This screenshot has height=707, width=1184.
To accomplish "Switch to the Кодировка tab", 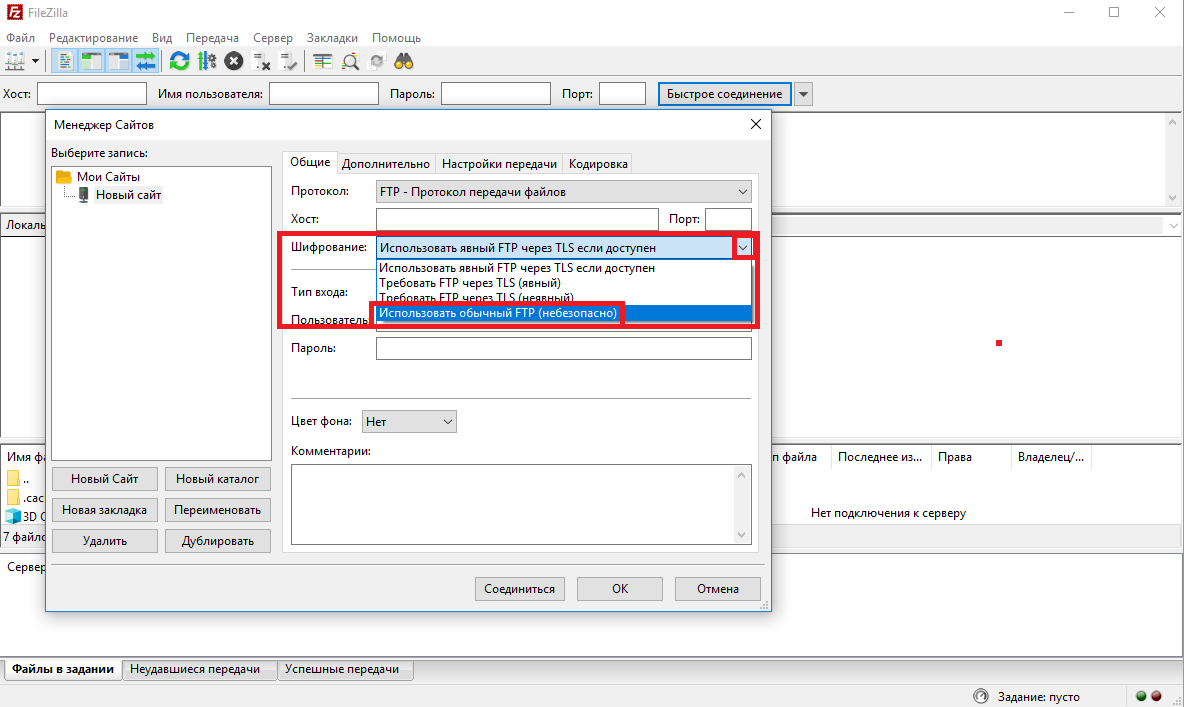I will pos(598,164).
